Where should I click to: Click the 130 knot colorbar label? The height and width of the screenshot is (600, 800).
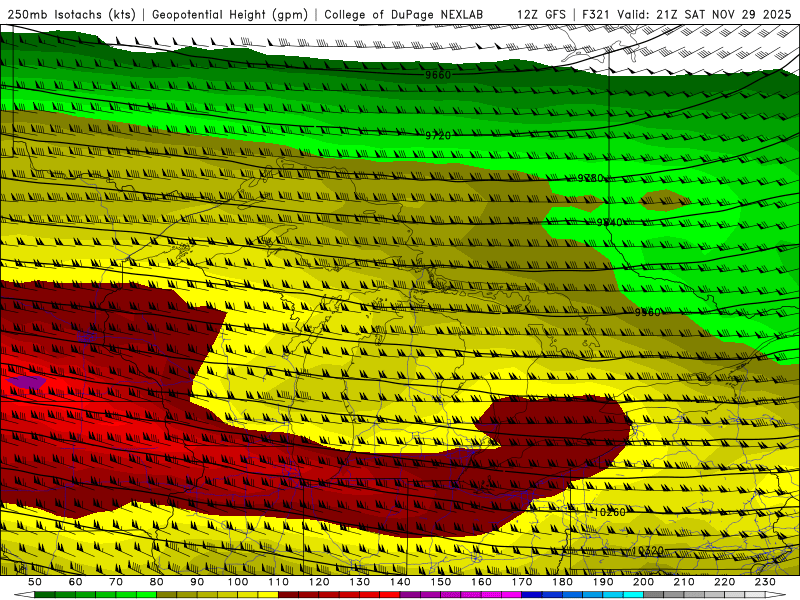(x=360, y=582)
